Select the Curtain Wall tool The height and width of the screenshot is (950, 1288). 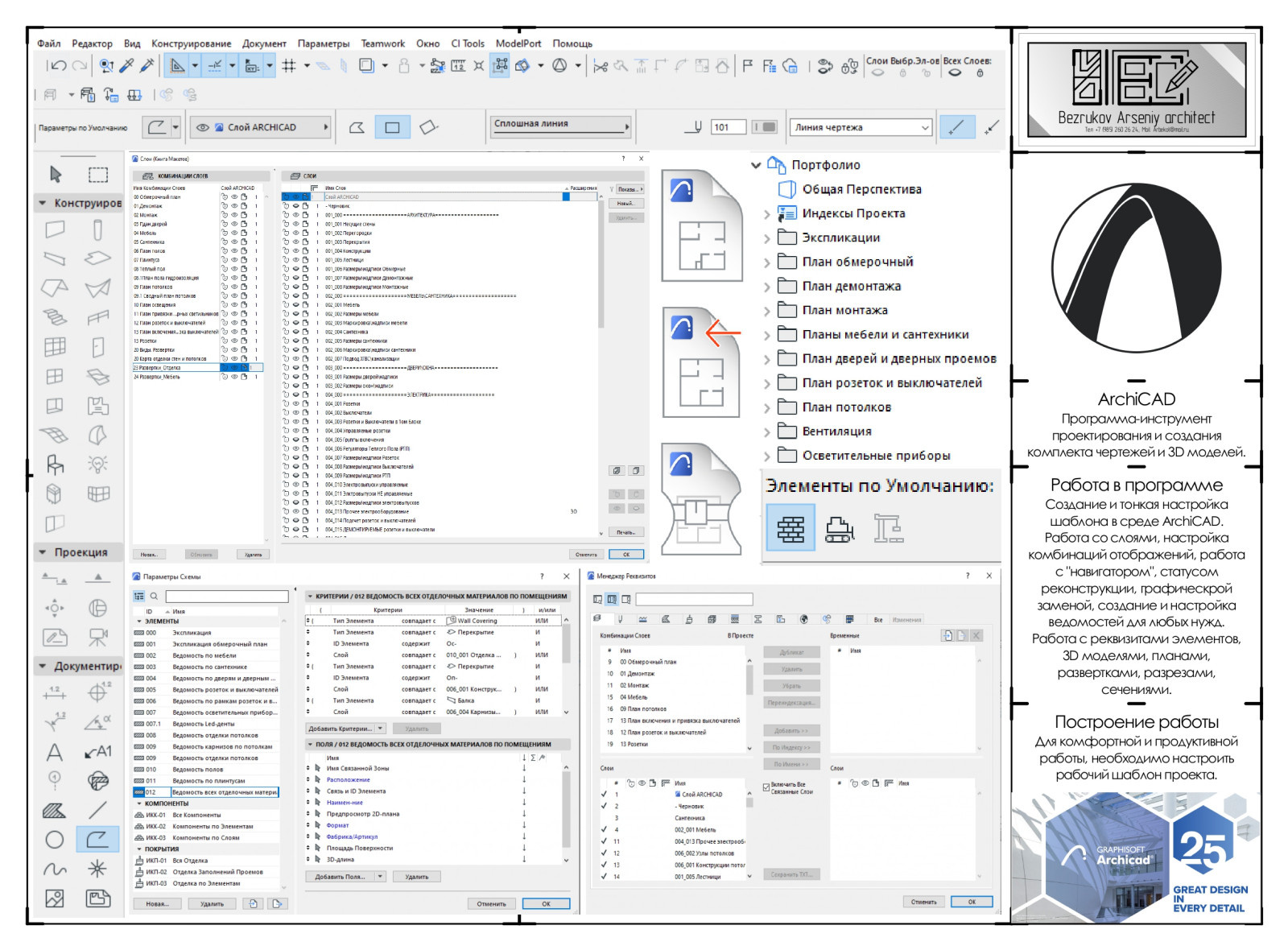click(55, 347)
